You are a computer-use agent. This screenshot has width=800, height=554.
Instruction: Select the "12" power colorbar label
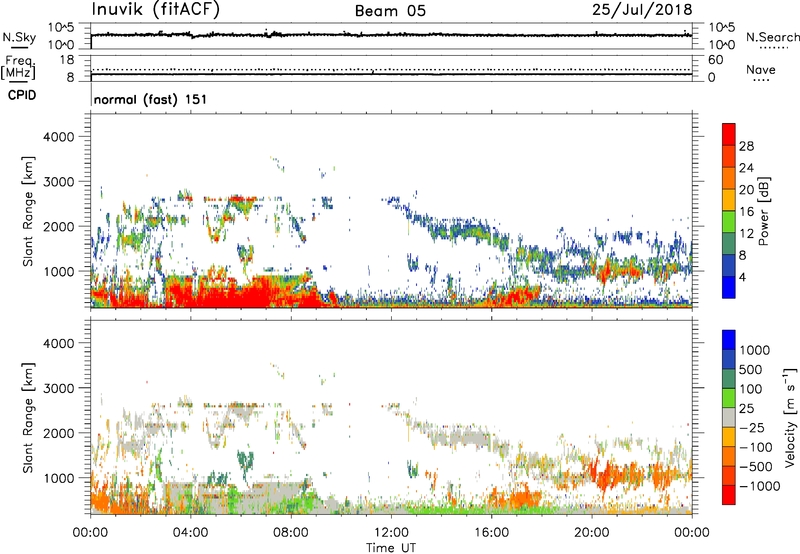coord(746,234)
